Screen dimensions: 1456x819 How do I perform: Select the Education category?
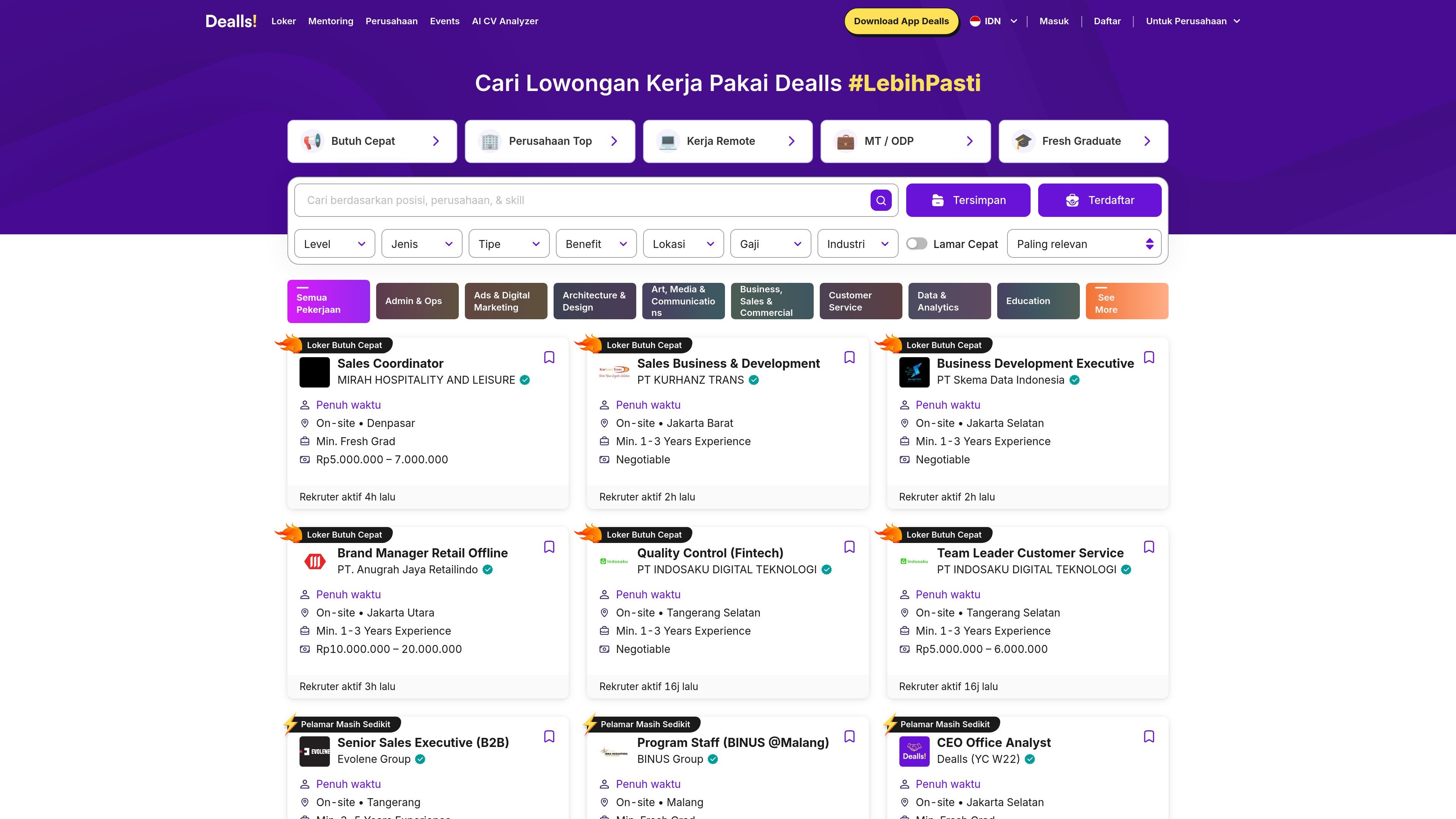pos(1038,301)
